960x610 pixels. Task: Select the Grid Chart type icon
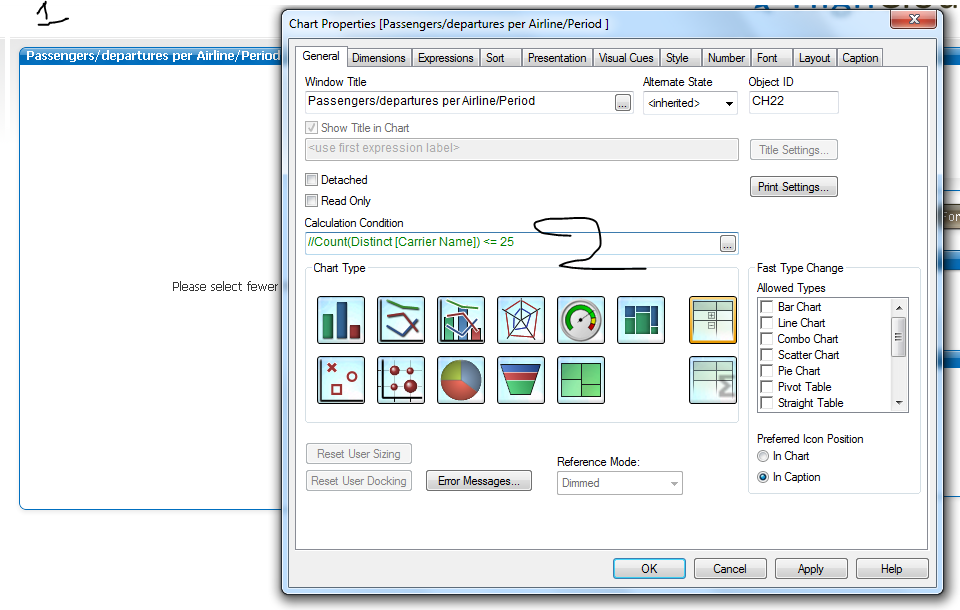pos(401,380)
